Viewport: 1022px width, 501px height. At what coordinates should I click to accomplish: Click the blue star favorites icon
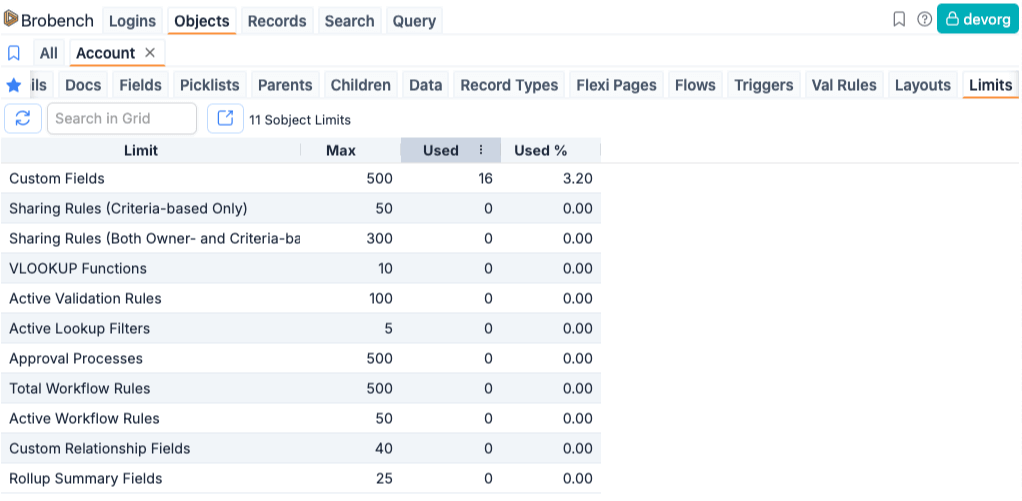[14, 85]
